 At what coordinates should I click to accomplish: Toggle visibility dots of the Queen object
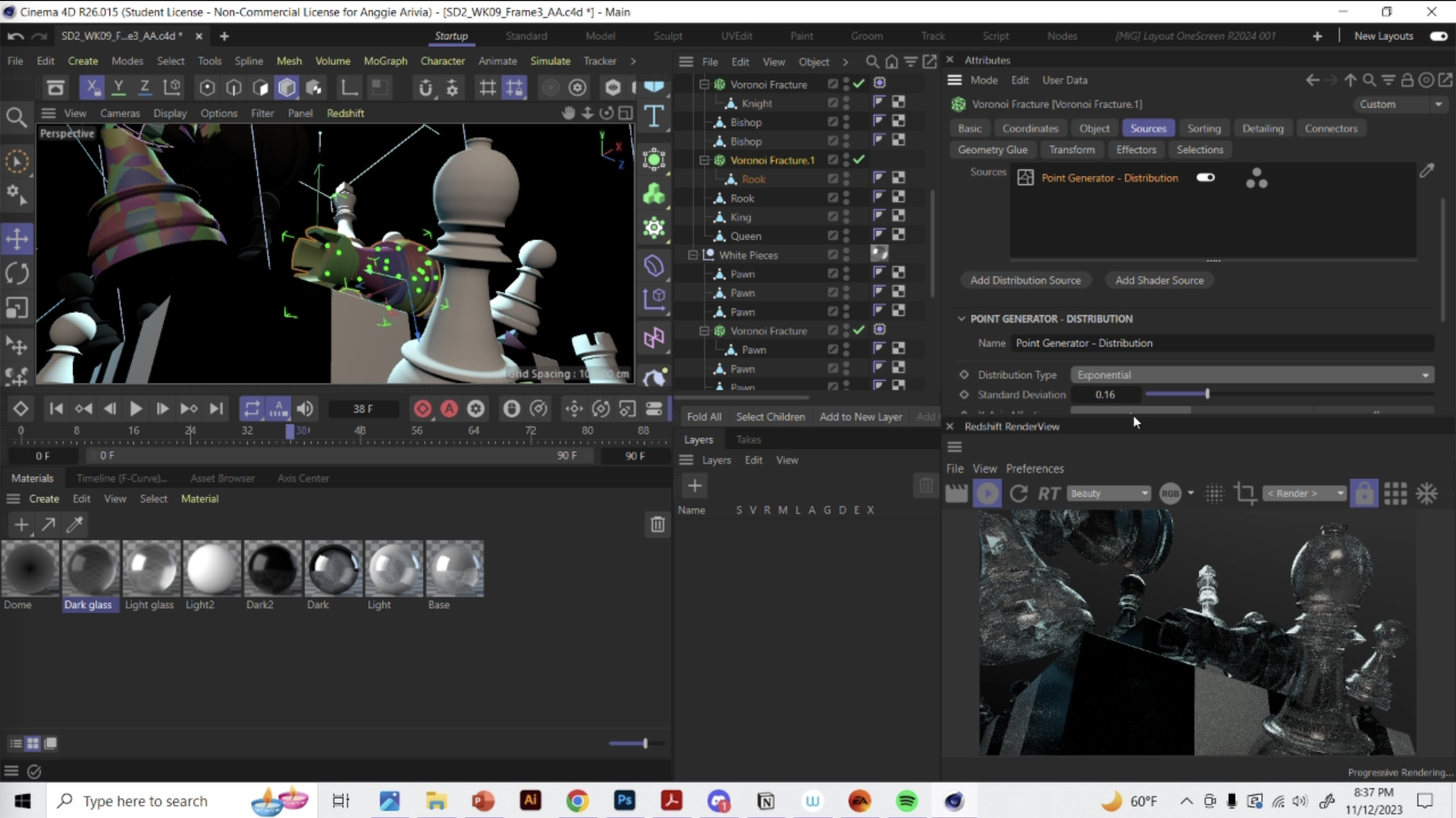click(x=846, y=235)
